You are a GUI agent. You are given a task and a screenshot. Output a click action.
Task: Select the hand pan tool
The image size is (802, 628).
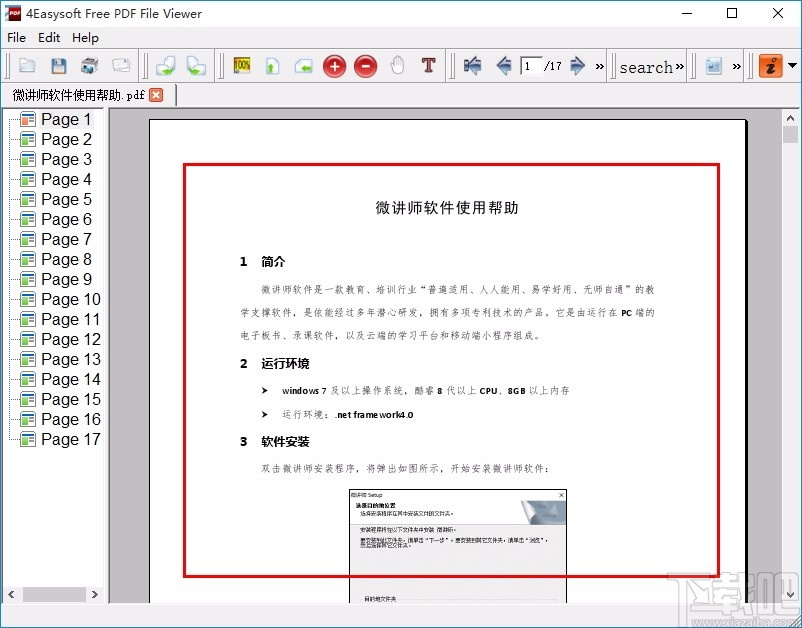click(x=396, y=66)
